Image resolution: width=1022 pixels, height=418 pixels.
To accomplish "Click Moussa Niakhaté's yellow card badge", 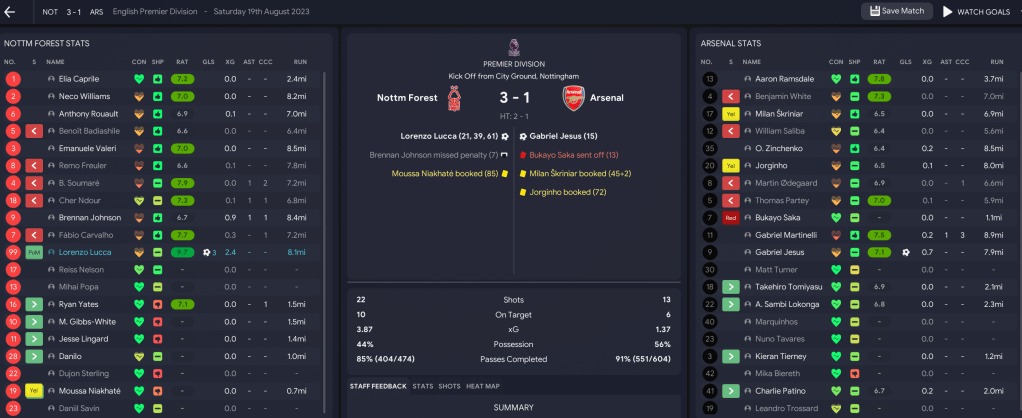I will (34, 391).
